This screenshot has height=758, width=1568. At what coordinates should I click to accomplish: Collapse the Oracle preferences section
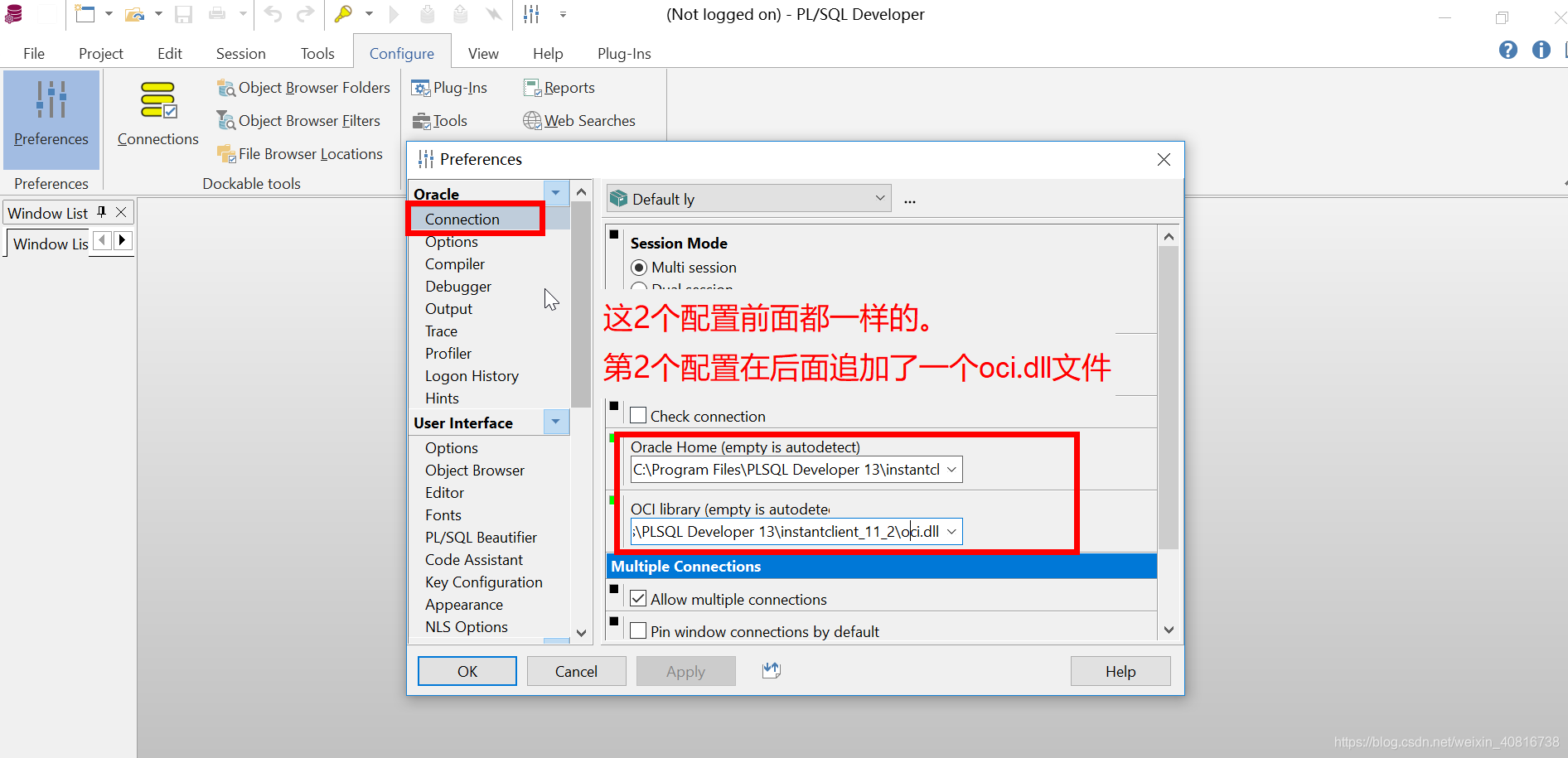click(556, 192)
